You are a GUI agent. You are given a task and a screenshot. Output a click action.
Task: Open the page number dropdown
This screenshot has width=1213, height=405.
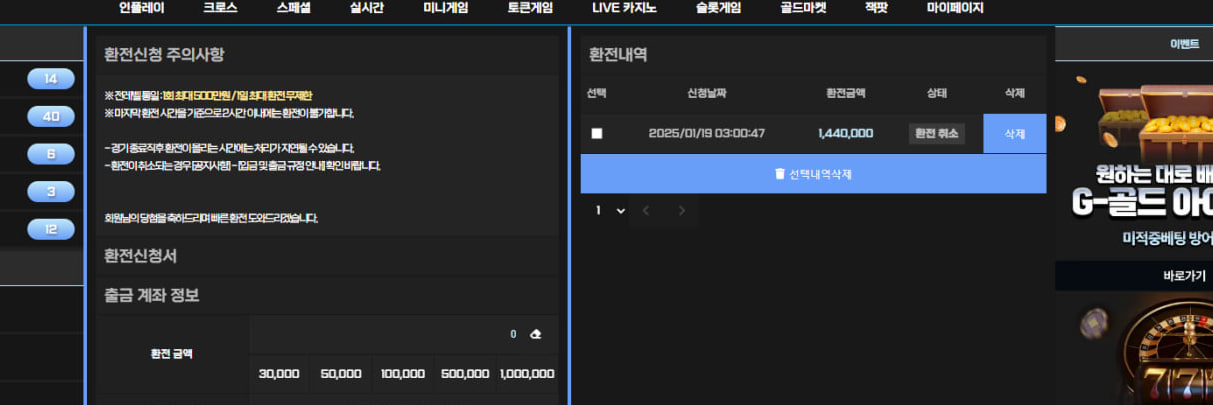(610, 211)
